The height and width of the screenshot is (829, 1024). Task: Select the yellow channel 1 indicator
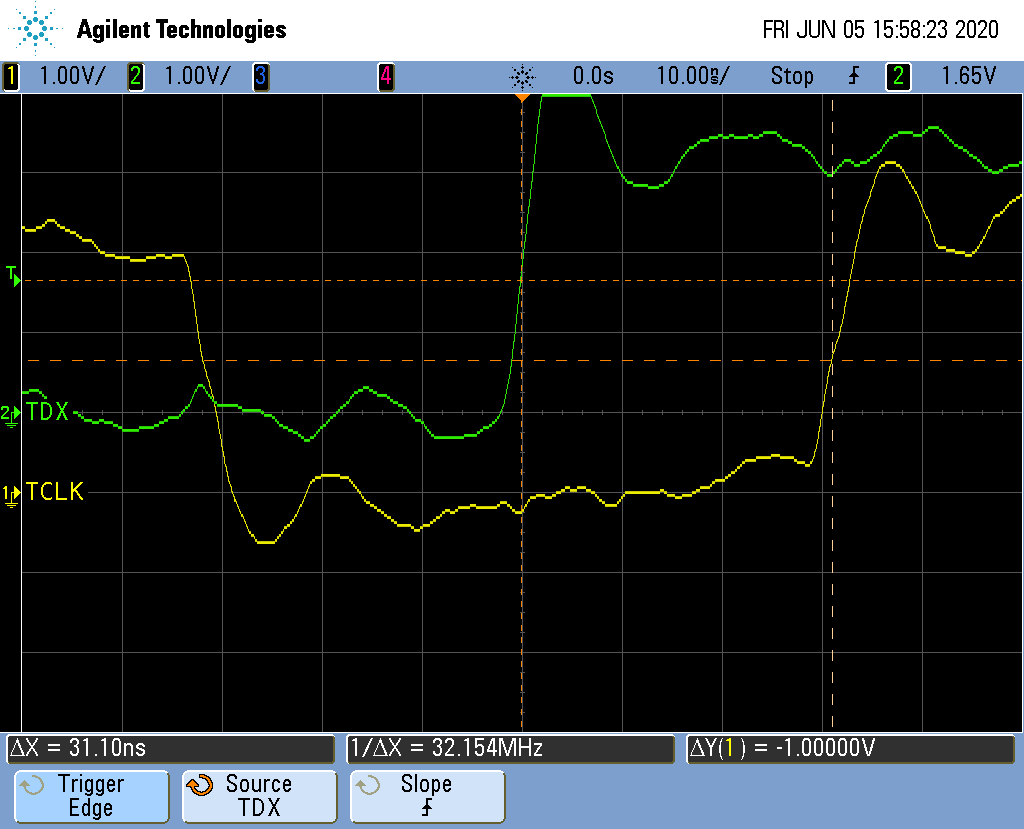[x=11, y=76]
